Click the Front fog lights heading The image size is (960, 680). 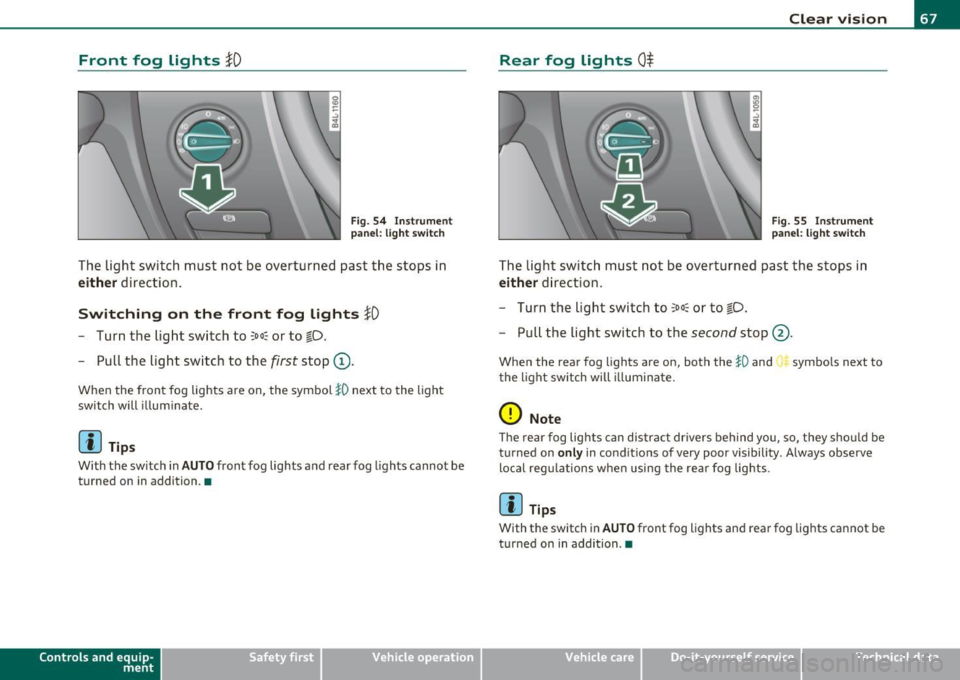tap(160, 60)
